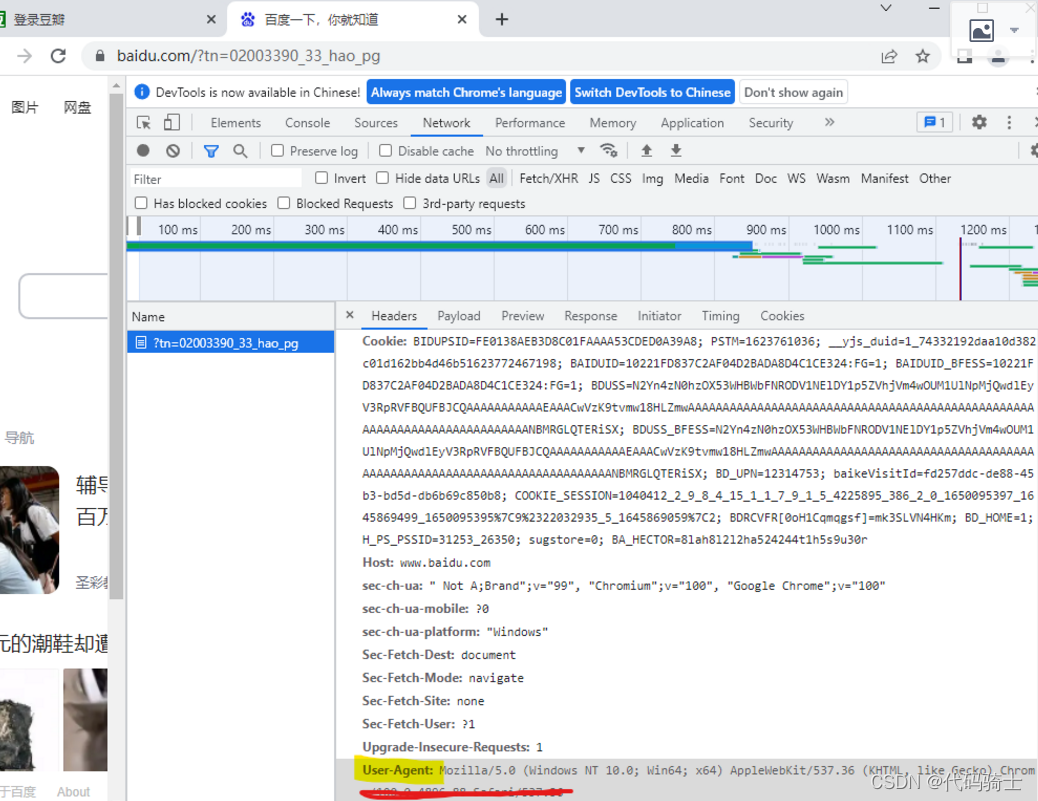Open the Timing tab
Screen dimensions: 1038x801
pyautogui.click(x=720, y=316)
